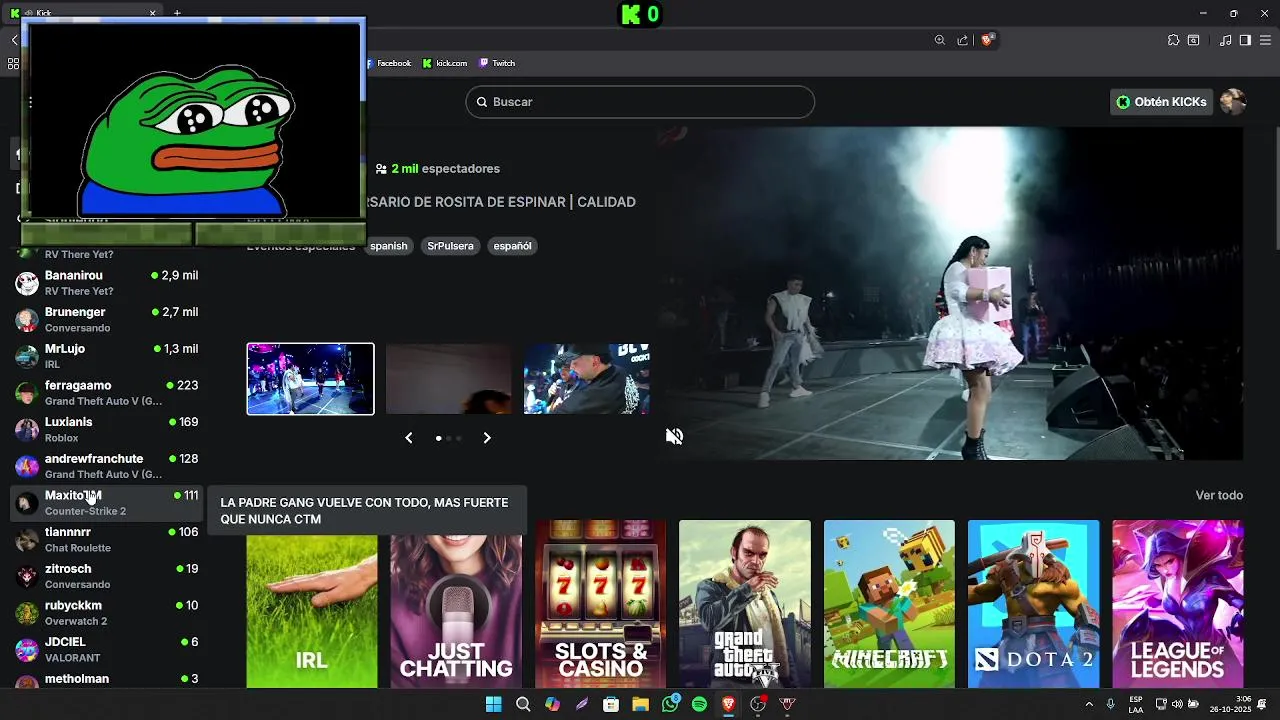Open rubyckkm Overwatch 2 channel
This screenshot has height=720, width=1280.
(107, 613)
